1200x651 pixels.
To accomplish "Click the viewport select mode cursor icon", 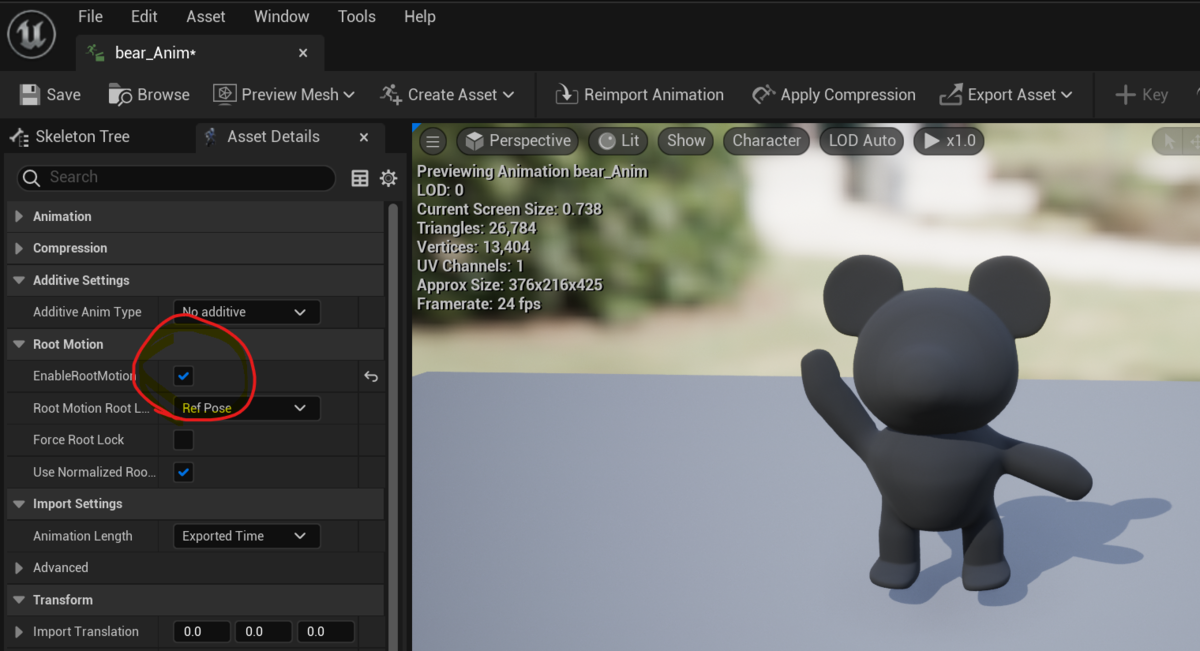I will tap(1167, 141).
